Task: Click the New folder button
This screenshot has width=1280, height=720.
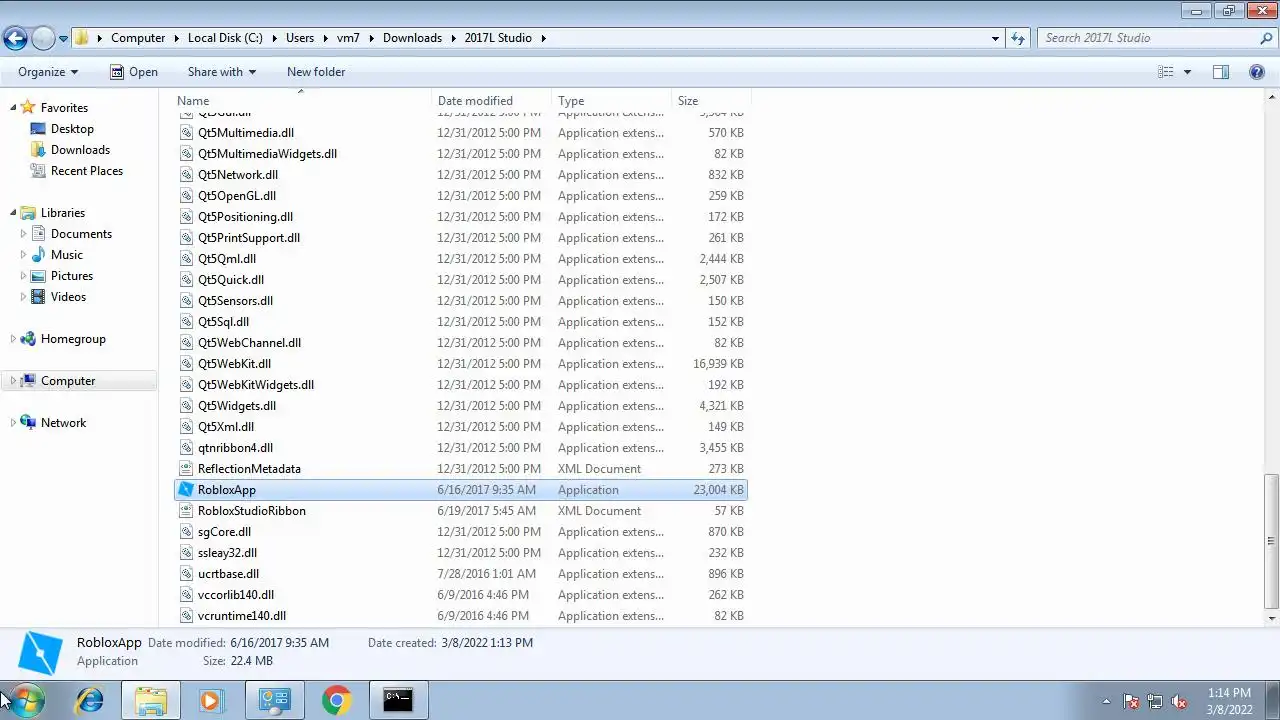Action: click(x=316, y=72)
